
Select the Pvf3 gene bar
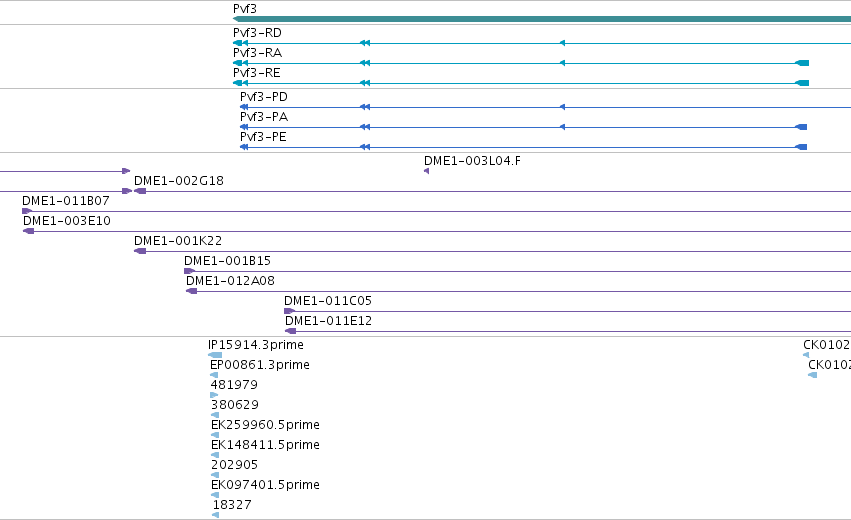[542, 19]
